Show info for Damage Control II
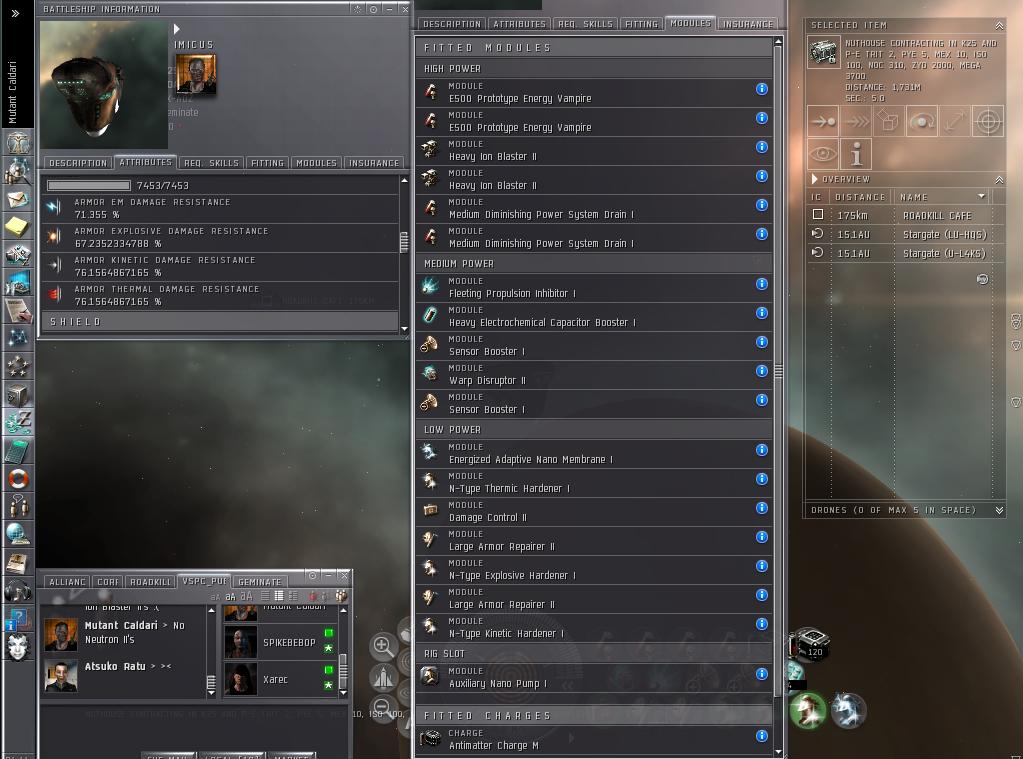Viewport: 1023px width, 759px height. tap(761, 508)
